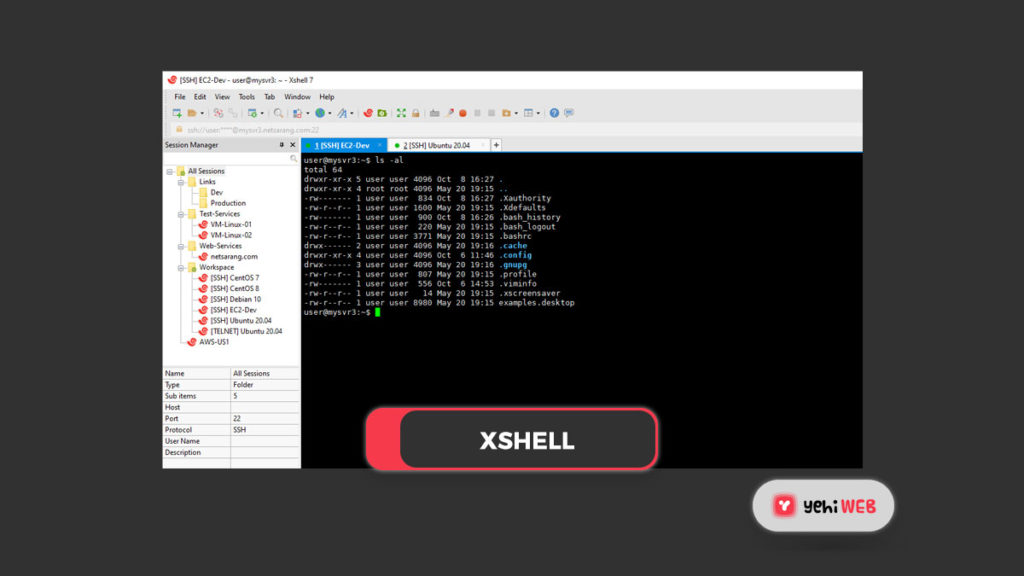Switch to the [SSH] Ubuntu 20.04 tab

(436, 145)
